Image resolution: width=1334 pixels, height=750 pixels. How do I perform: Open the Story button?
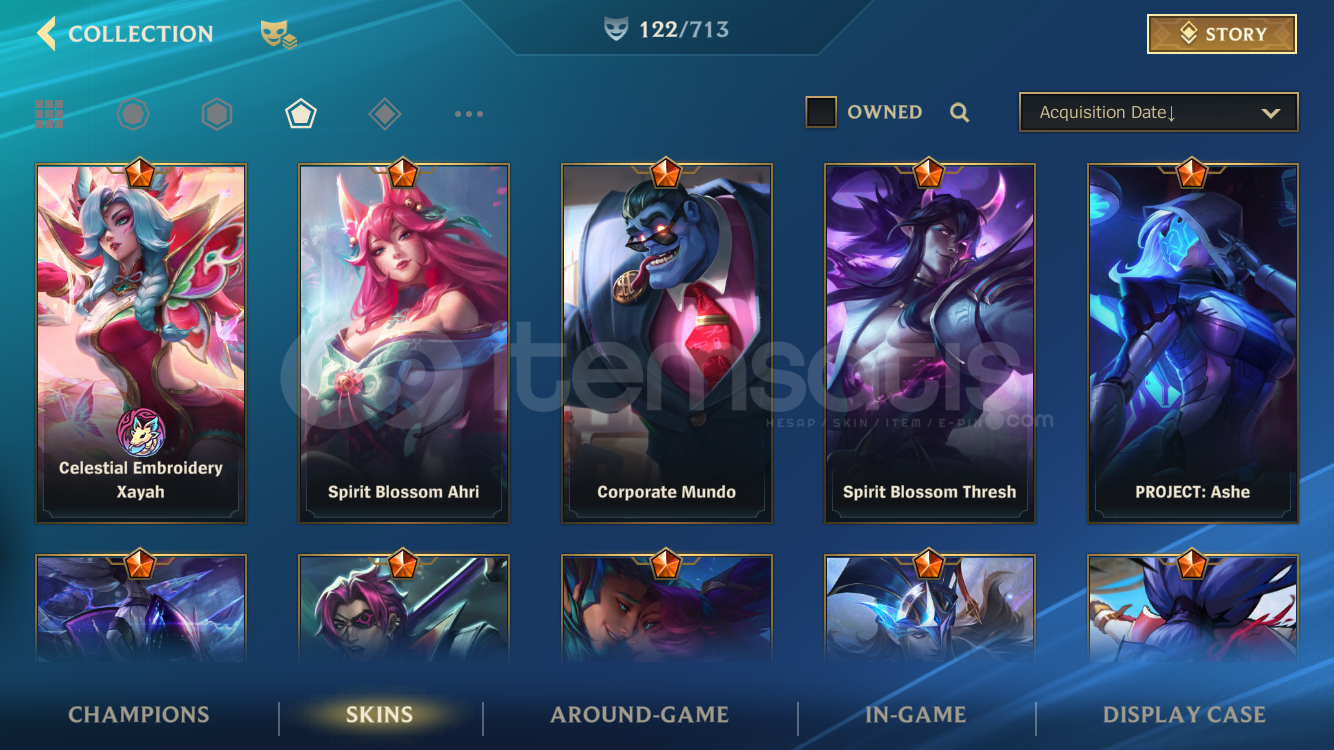pyautogui.click(x=1222, y=34)
